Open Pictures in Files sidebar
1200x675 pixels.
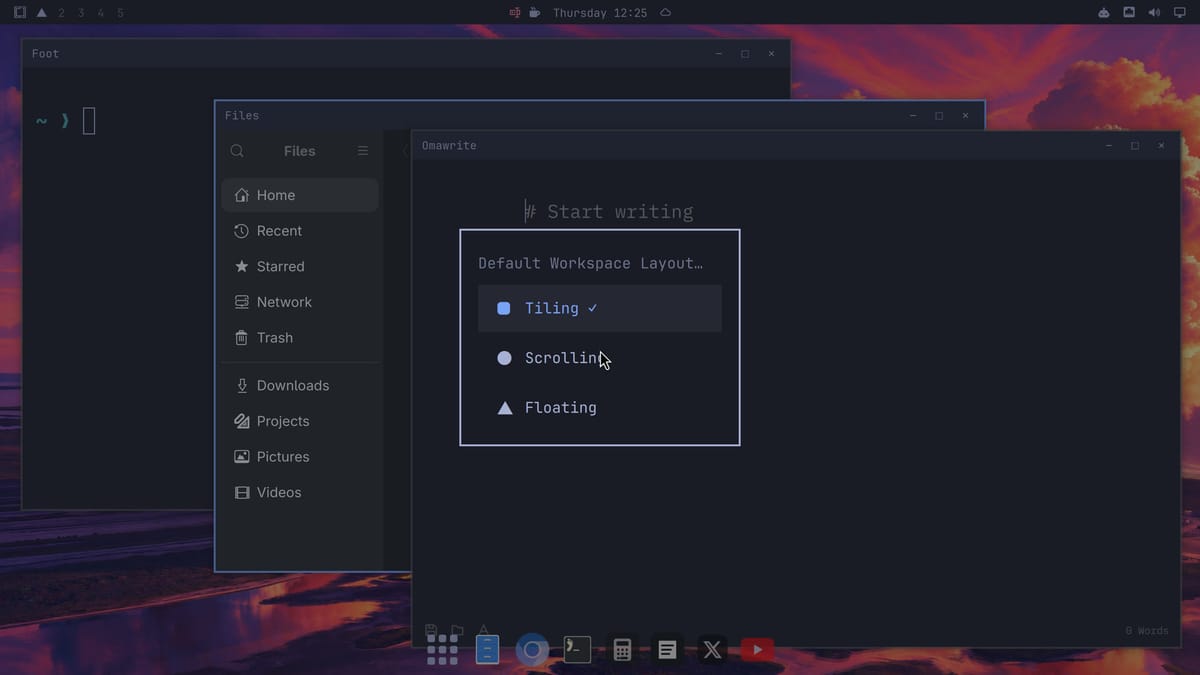(x=300, y=457)
